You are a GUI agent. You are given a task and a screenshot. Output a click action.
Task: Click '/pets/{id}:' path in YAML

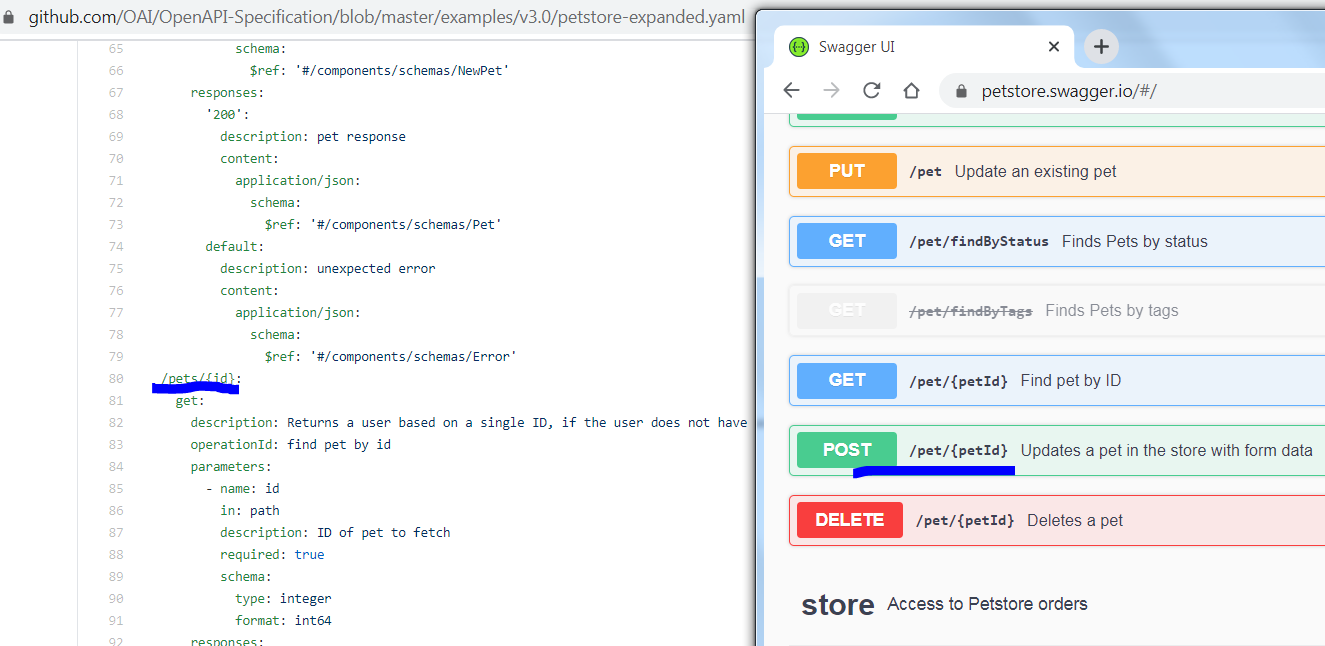tap(201, 379)
